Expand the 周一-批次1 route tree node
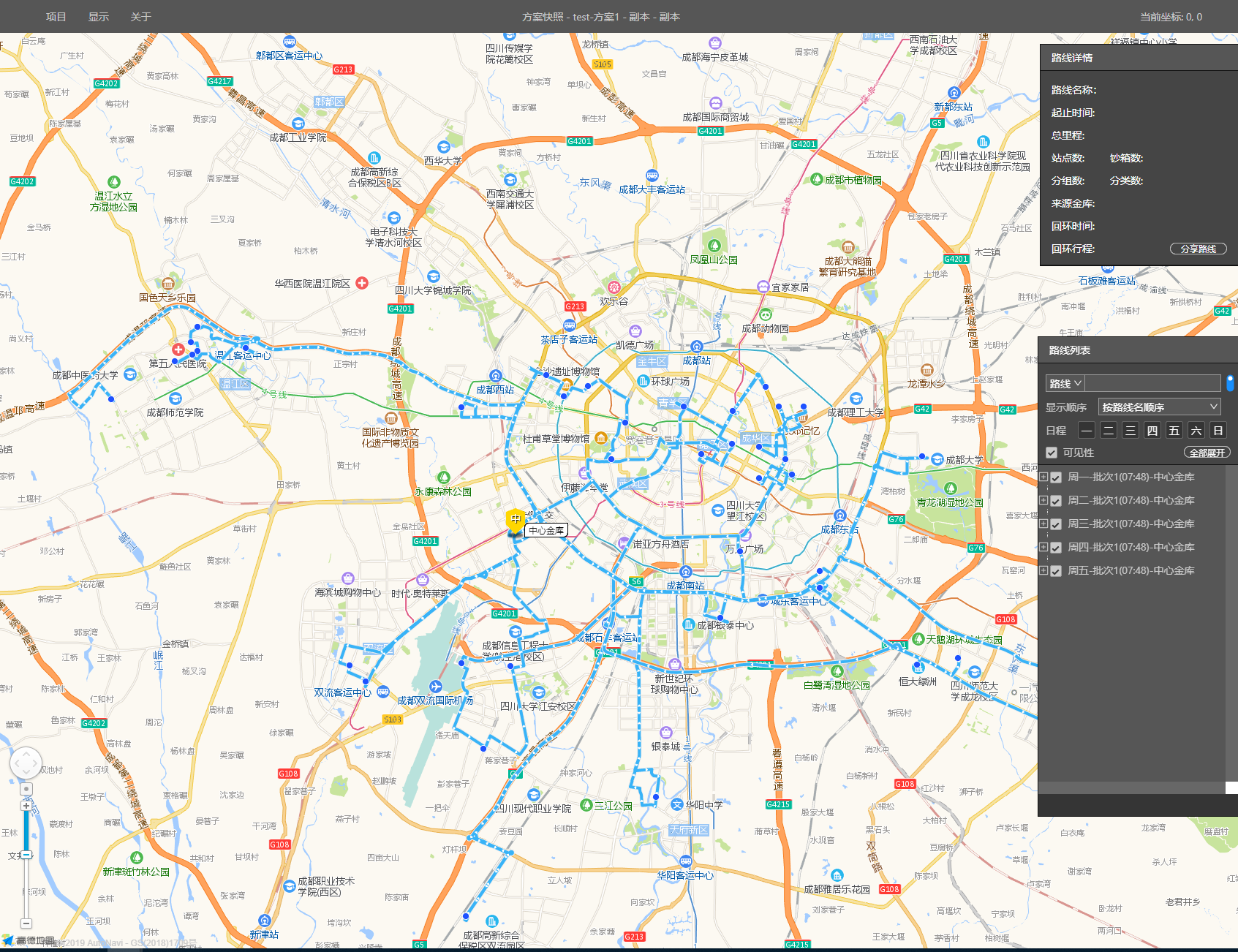1238x952 pixels. point(1043,477)
